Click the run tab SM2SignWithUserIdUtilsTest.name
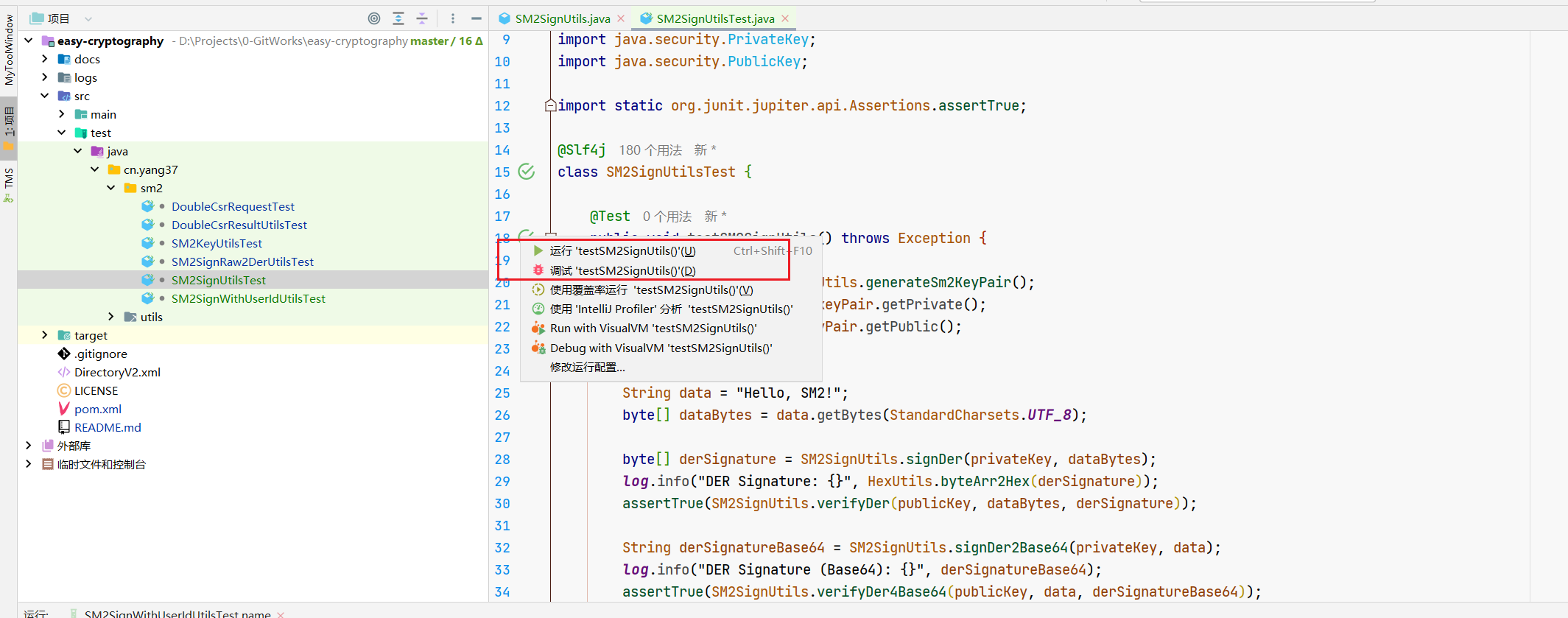 [177, 614]
